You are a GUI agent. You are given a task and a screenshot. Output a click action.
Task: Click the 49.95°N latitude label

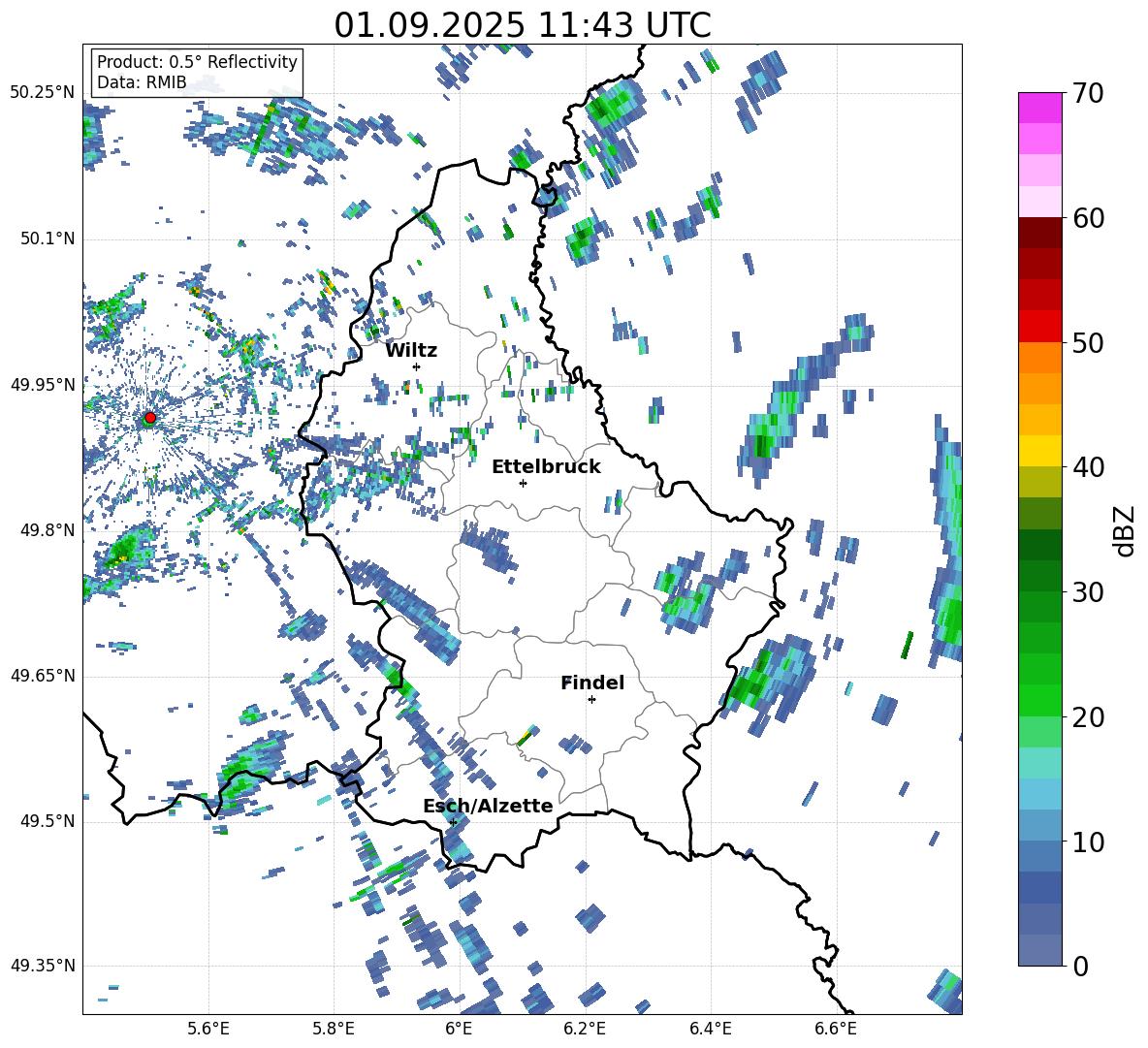[x=43, y=384]
